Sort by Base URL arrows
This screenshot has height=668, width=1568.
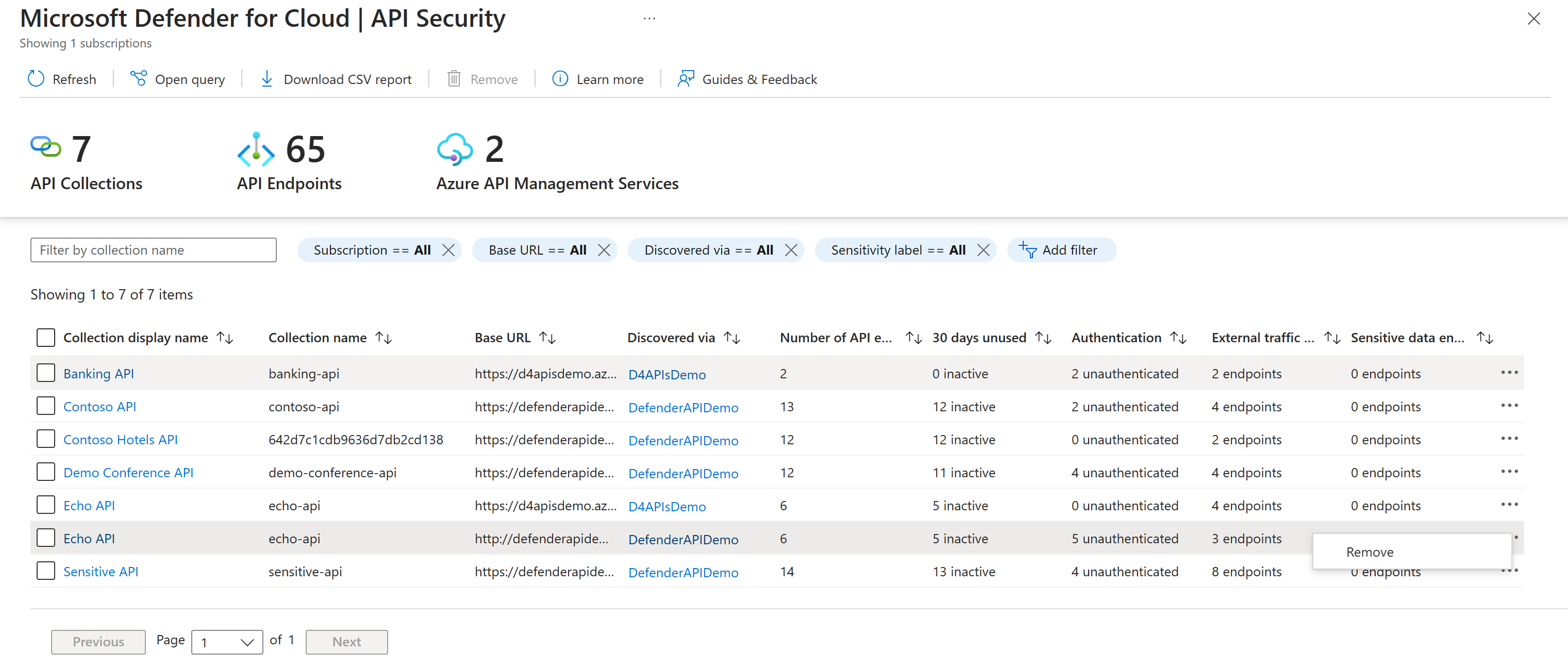tap(548, 338)
